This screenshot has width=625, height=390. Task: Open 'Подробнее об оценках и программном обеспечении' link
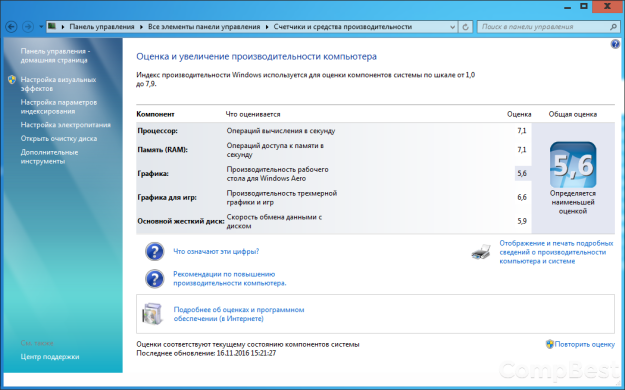coord(239,314)
